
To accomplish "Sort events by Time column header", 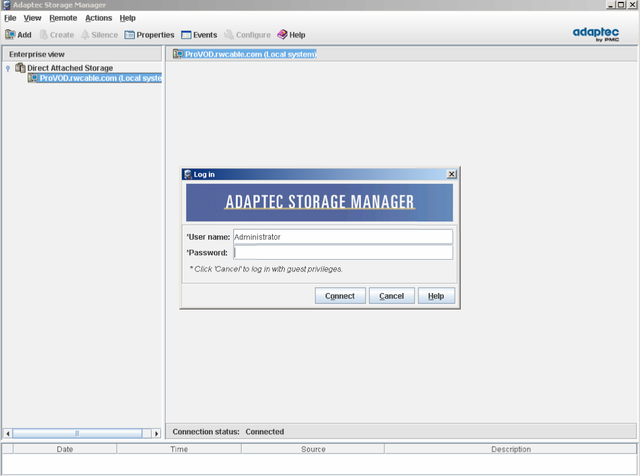I will [x=179, y=449].
